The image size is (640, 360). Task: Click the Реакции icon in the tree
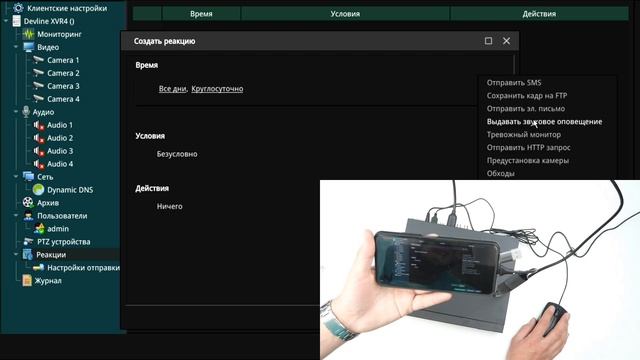point(27,254)
